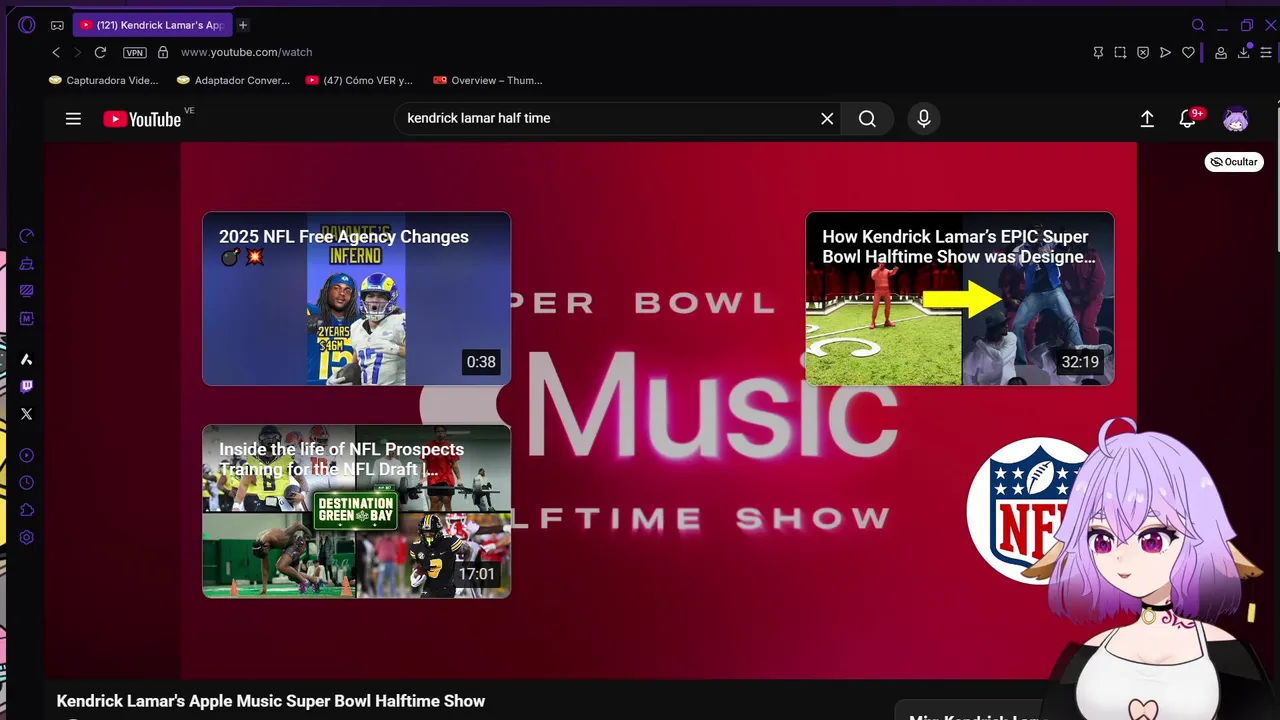Open the browser tab search magnifier
This screenshot has height=720, width=1280.
click(x=1198, y=25)
